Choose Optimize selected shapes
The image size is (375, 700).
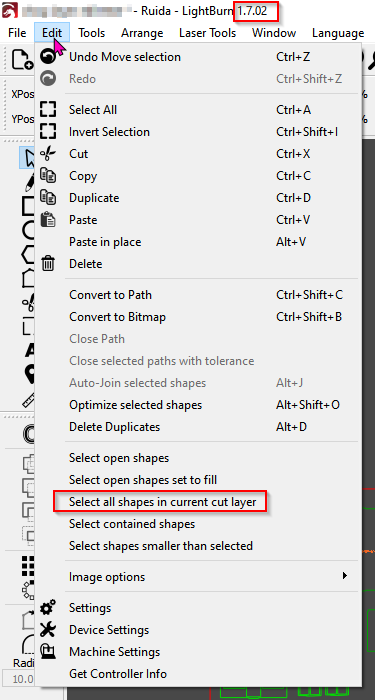click(136, 405)
